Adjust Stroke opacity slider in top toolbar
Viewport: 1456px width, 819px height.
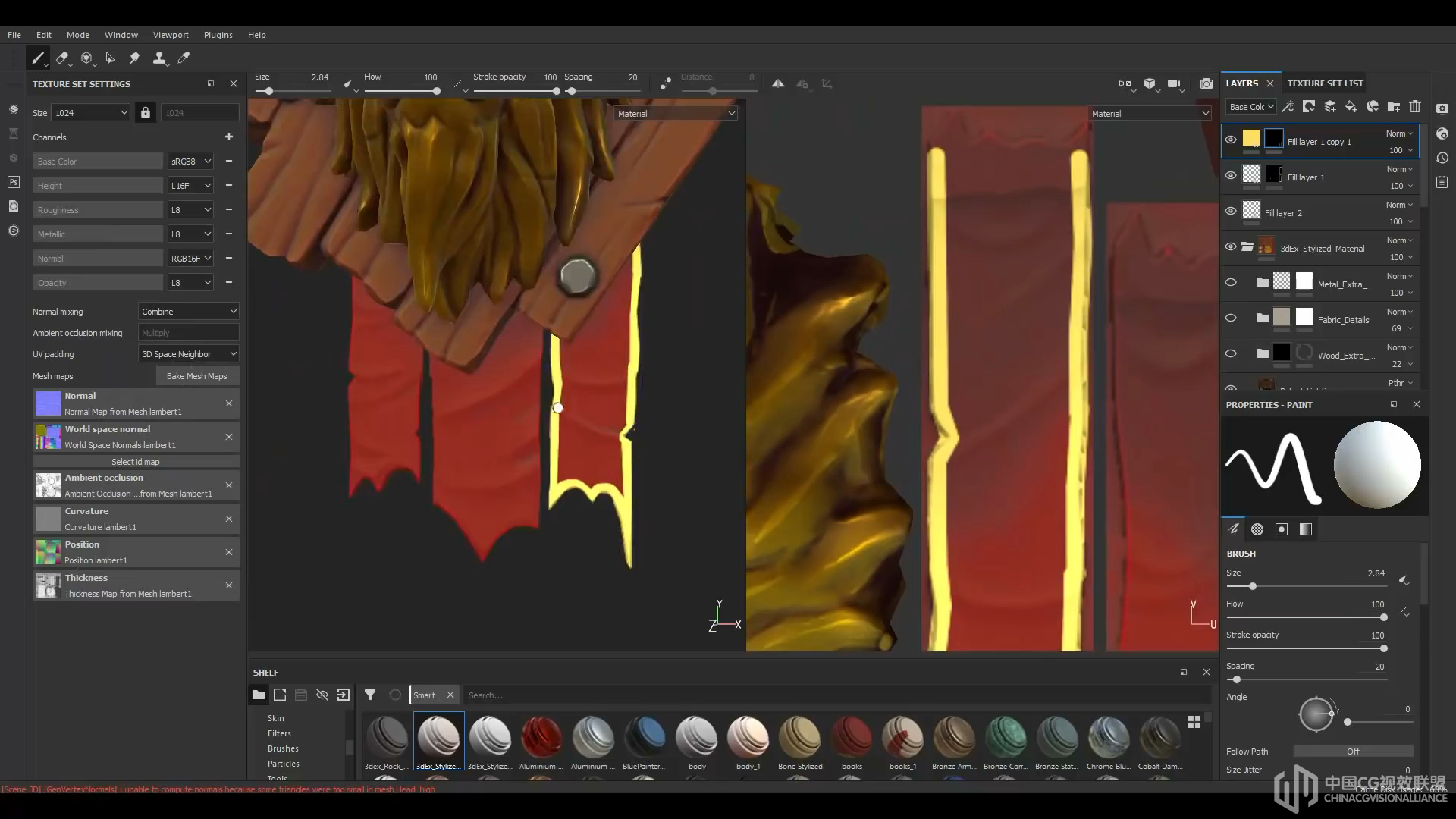pyautogui.click(x=515, y=91)
